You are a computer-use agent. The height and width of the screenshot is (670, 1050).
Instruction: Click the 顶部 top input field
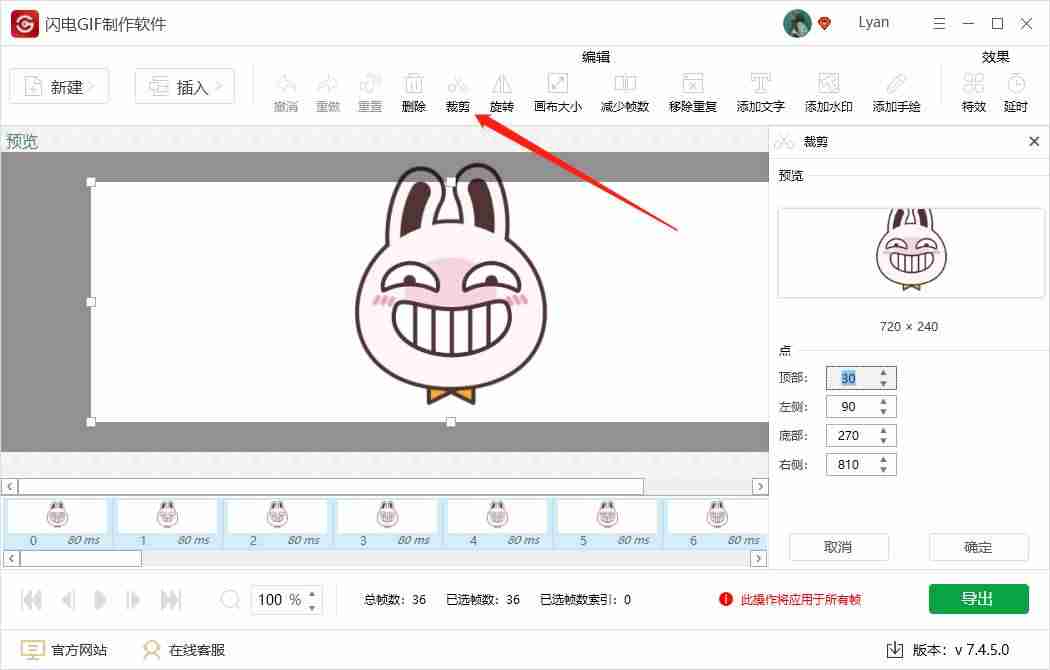[861, 378]
